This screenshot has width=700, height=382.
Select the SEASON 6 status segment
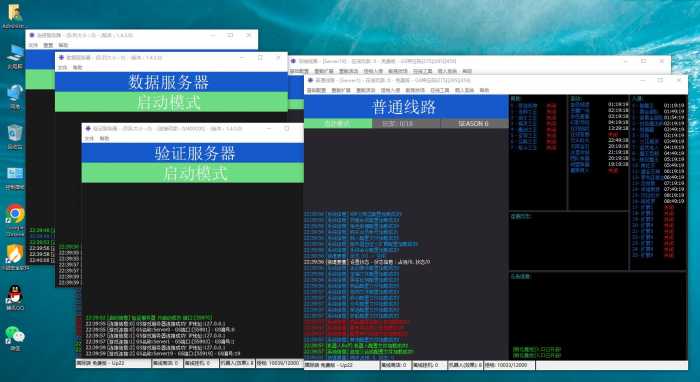pyautogui.click(x=475, y=124)
